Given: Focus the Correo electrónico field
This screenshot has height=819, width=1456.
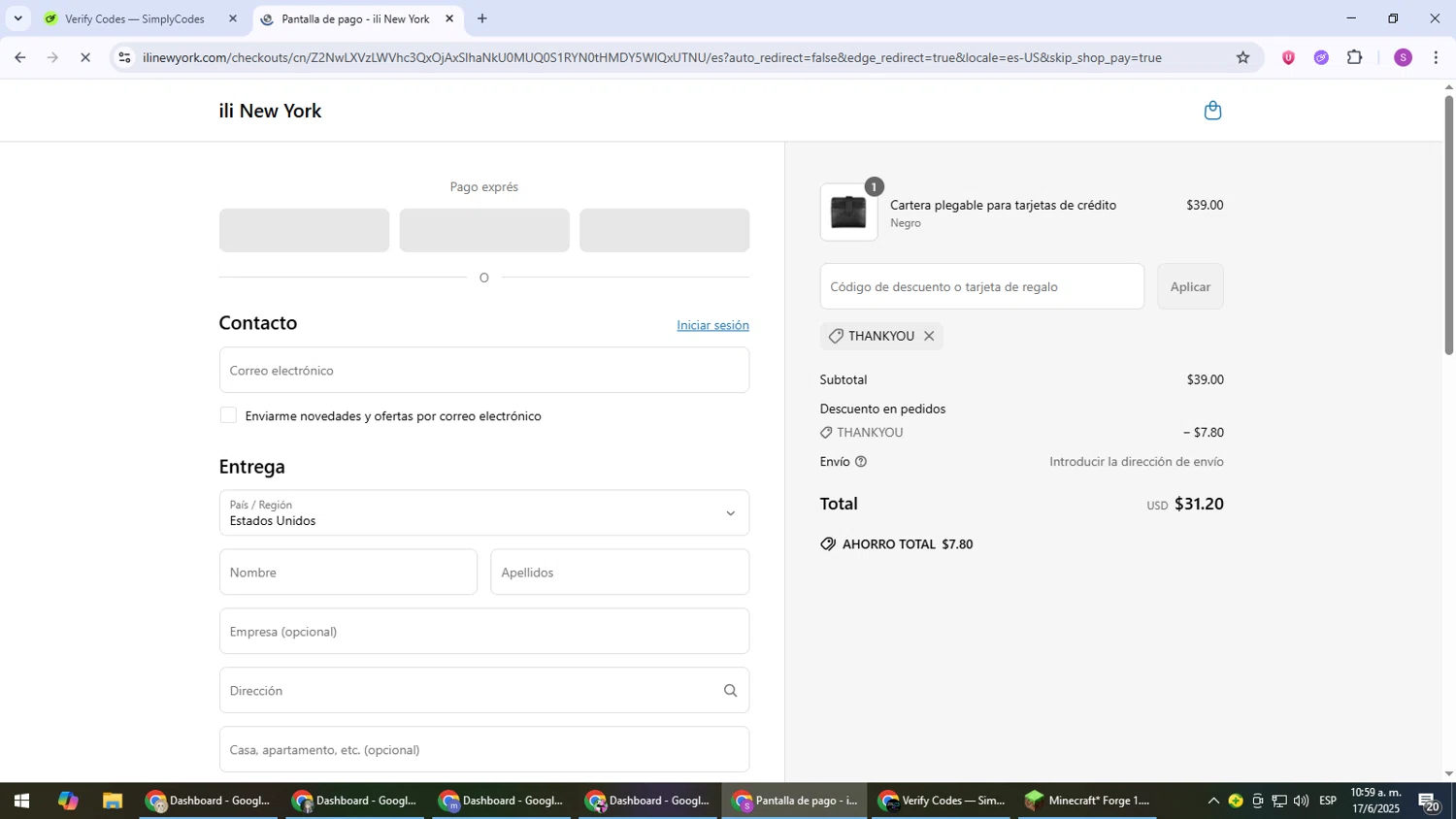Looking at the screenshot, I should (x=484, y=371).
